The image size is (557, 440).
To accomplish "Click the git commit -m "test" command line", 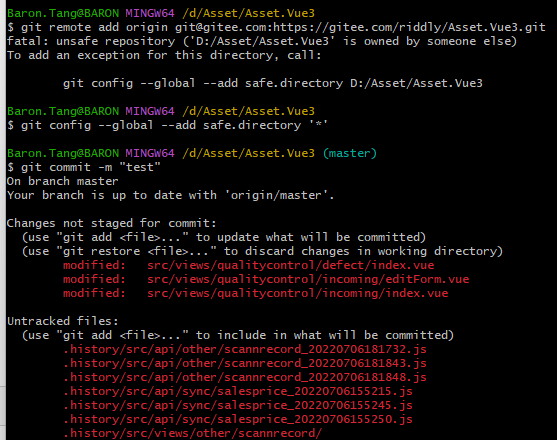I will 84,167.
